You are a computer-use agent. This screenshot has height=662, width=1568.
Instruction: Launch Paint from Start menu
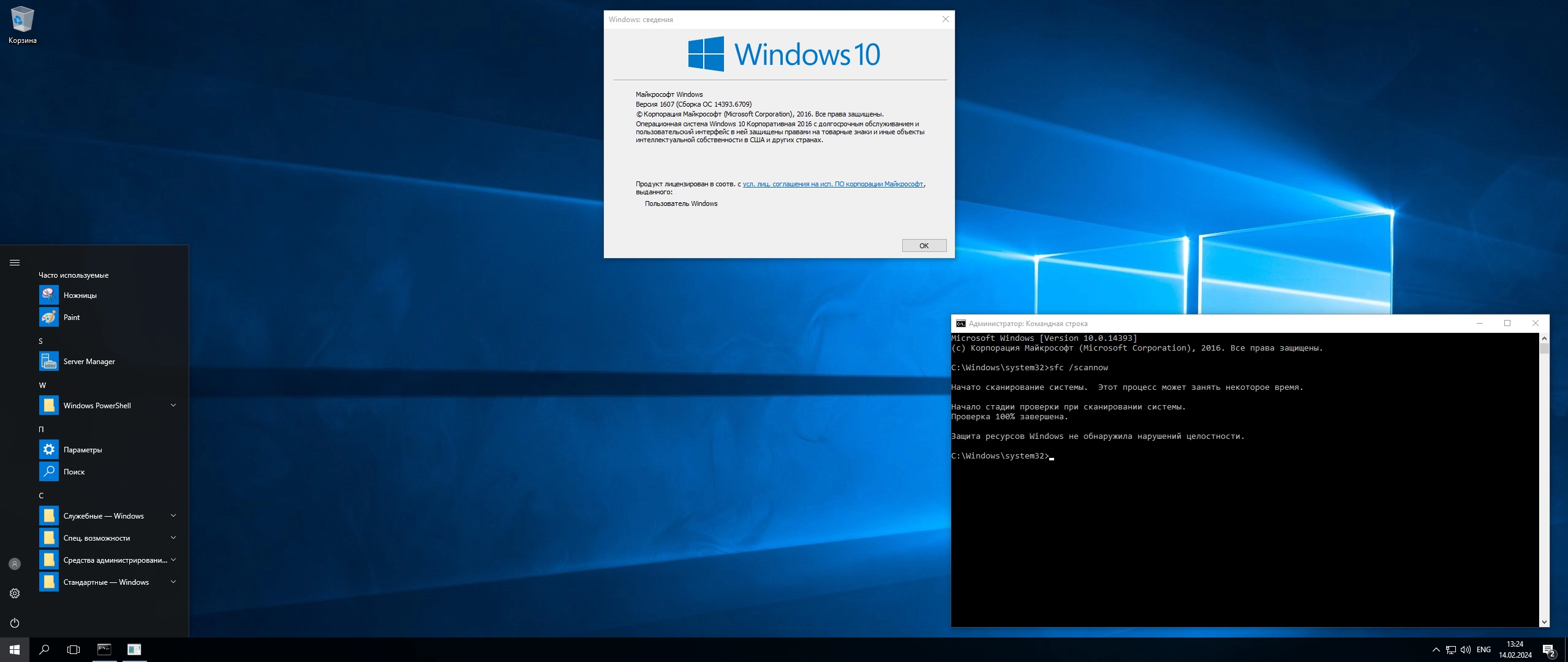tap(72, 318)
